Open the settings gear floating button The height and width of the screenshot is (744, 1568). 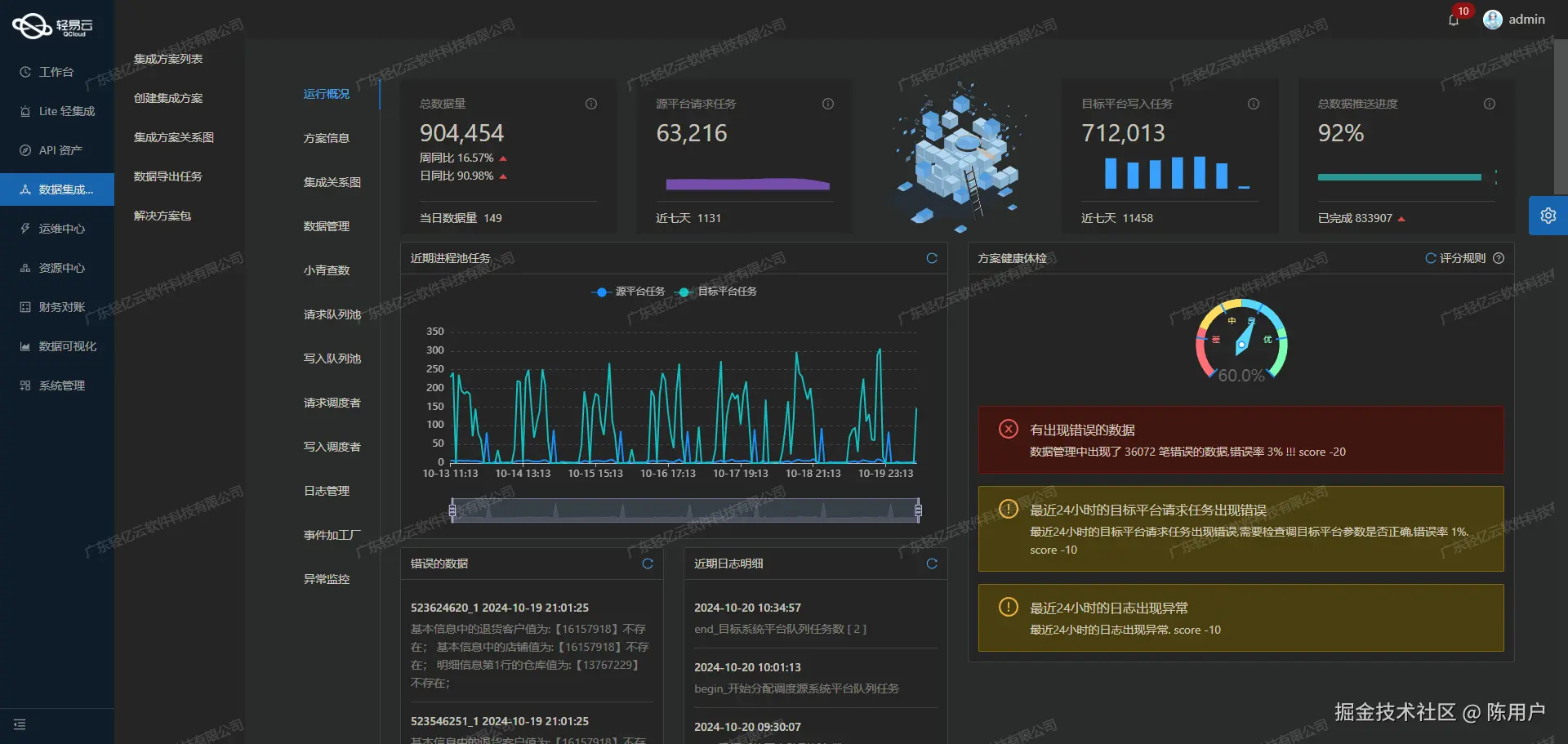click(x=1548, y=216)
